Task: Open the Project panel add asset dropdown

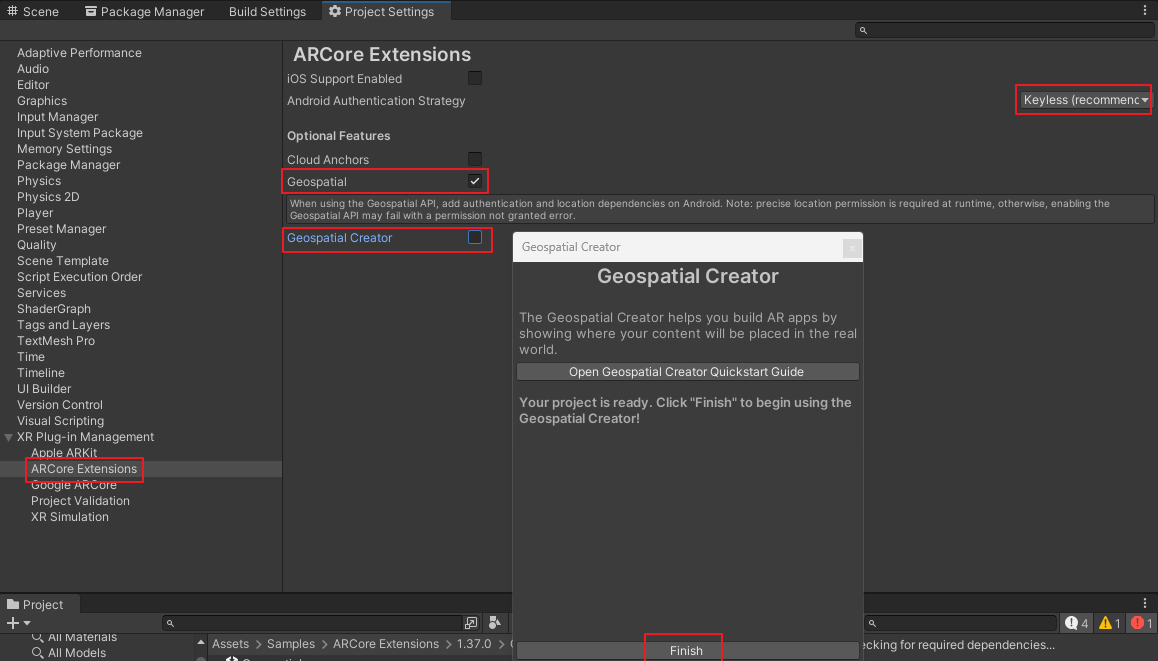Action: pos(18,623)
